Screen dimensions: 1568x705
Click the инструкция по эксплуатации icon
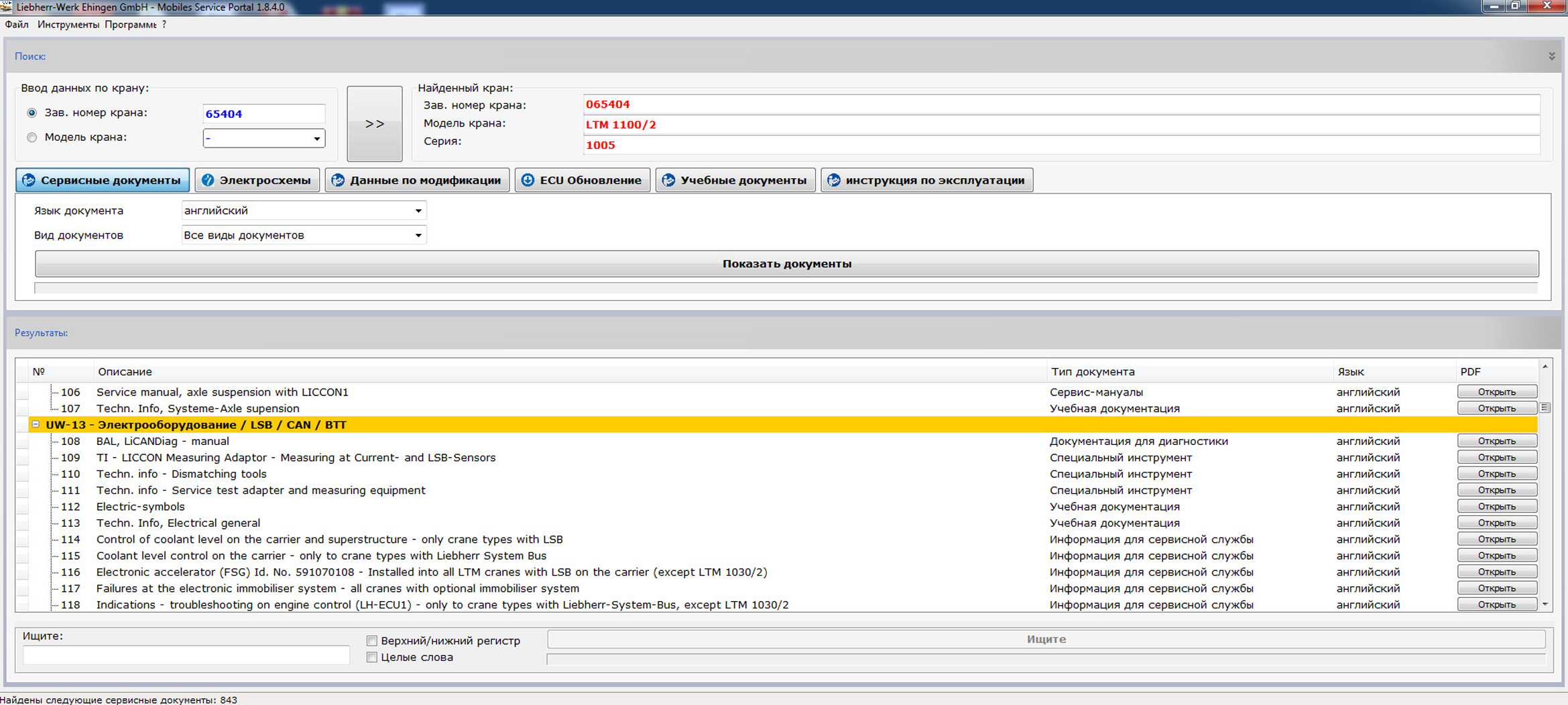pyautogui.click(x=833, y=180)
